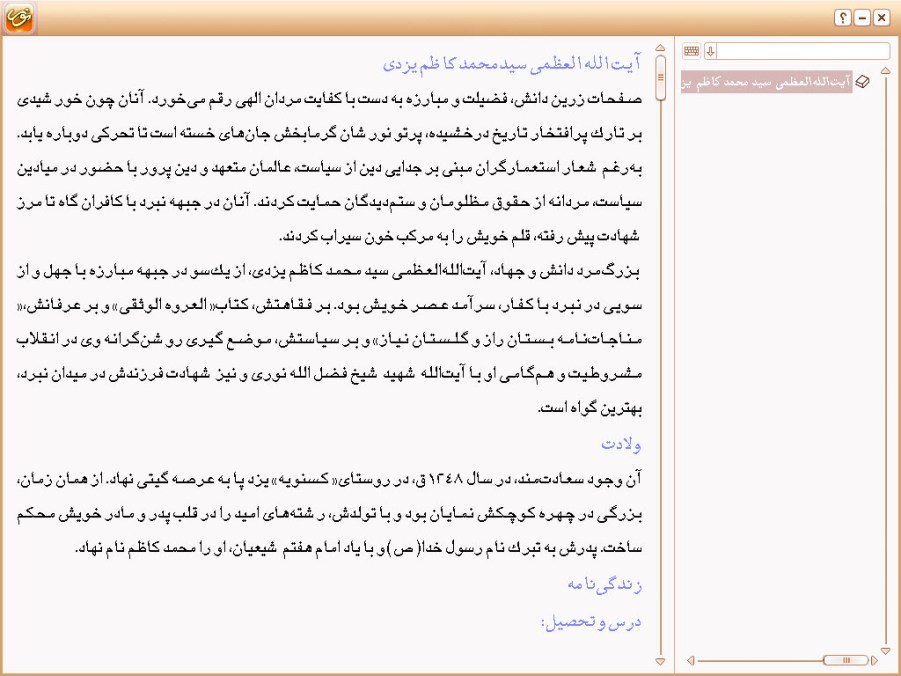Click the tree panel scroll down arrow
This screenshot has height=676, width=901.
(x=885, y=650)
